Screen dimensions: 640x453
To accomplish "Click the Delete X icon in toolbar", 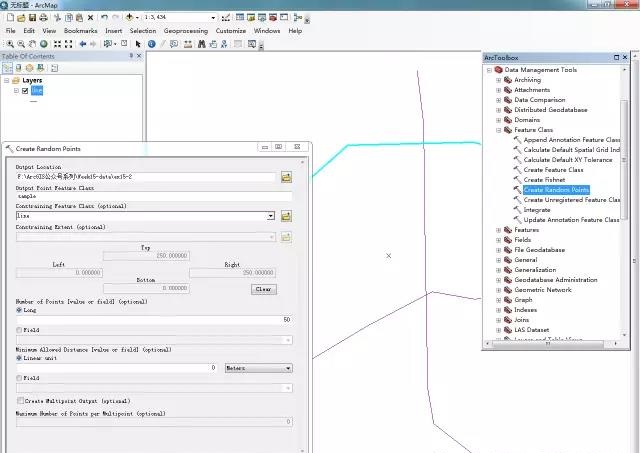I will click(90, 18).
